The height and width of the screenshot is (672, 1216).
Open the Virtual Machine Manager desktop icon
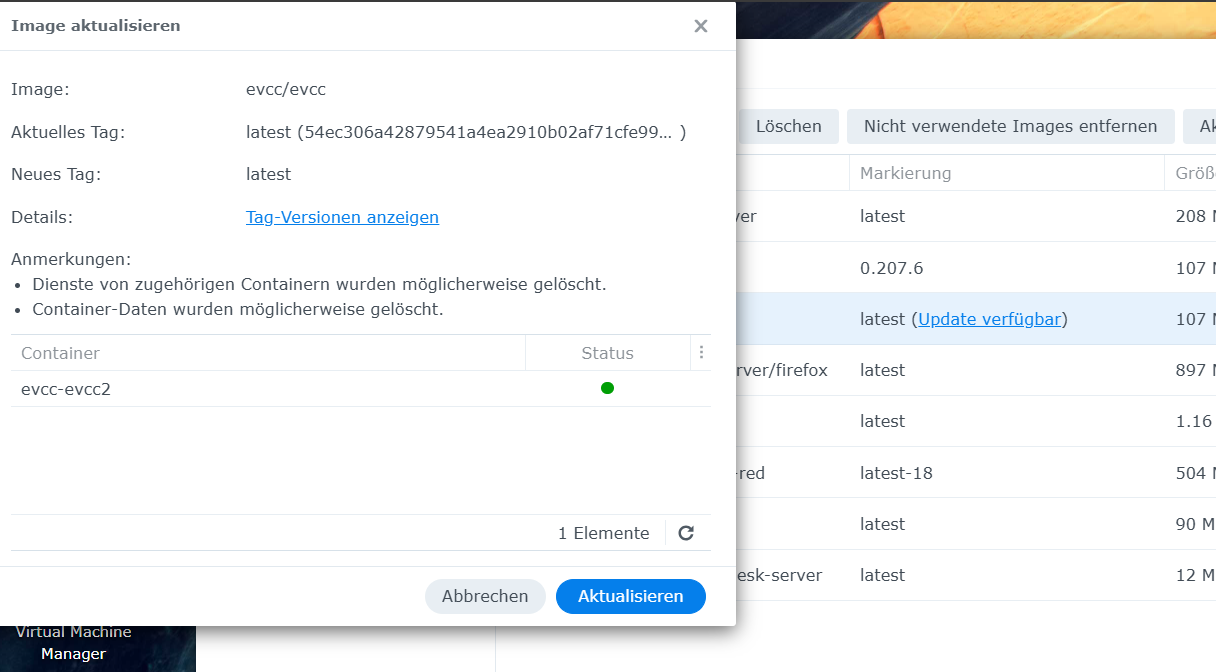tap(74, 642)
